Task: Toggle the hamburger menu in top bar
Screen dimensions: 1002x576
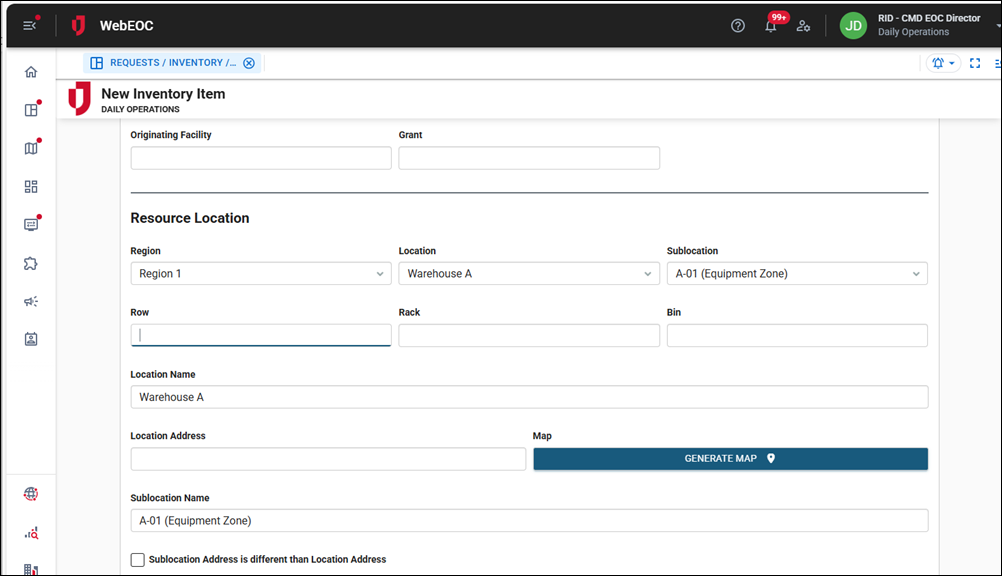Action: click(30, 25)
